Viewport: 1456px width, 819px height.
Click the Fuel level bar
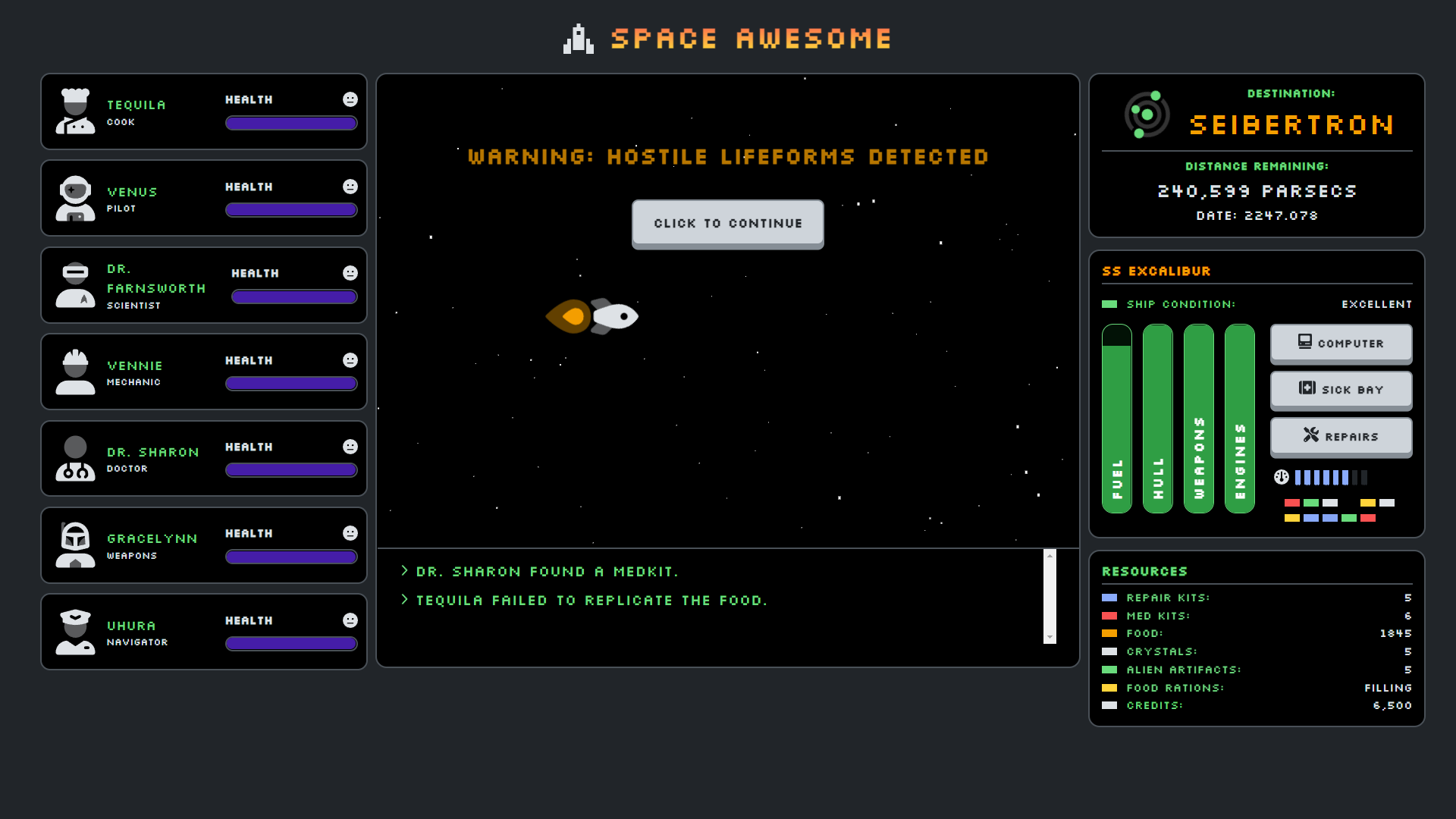tap(1116, 419)
